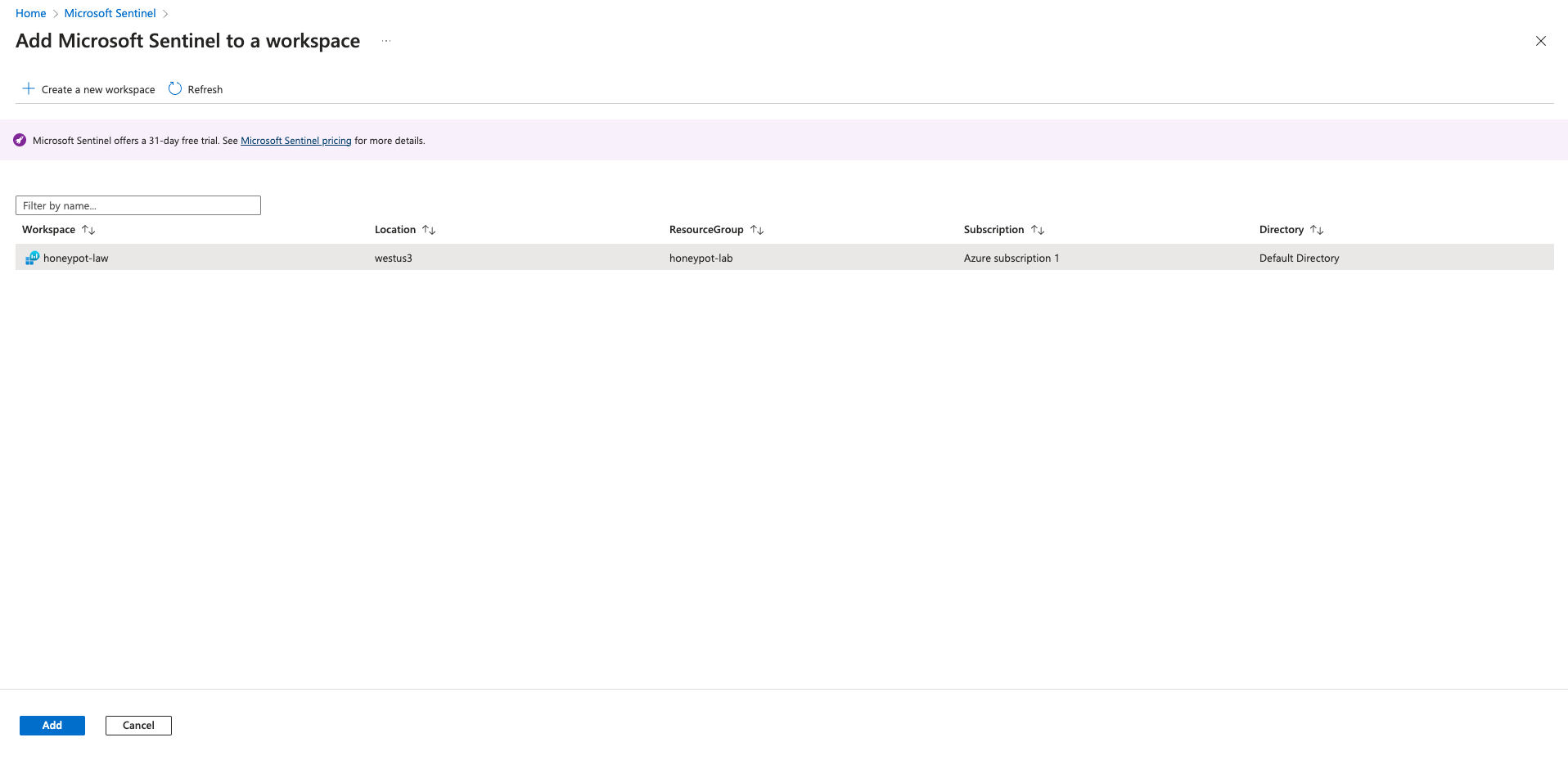Sort by Subscription column arrows
This screenshot has height=760, width=1568.
tap(1038, 230)
